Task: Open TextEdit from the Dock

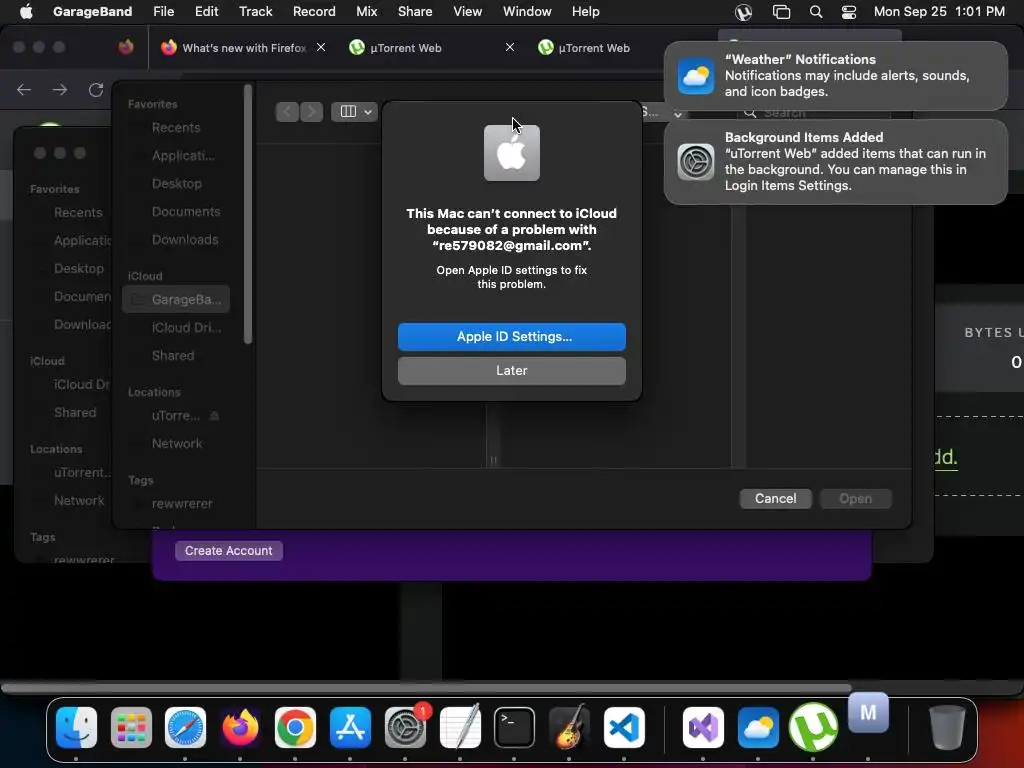Action: [x=460, y=727]
